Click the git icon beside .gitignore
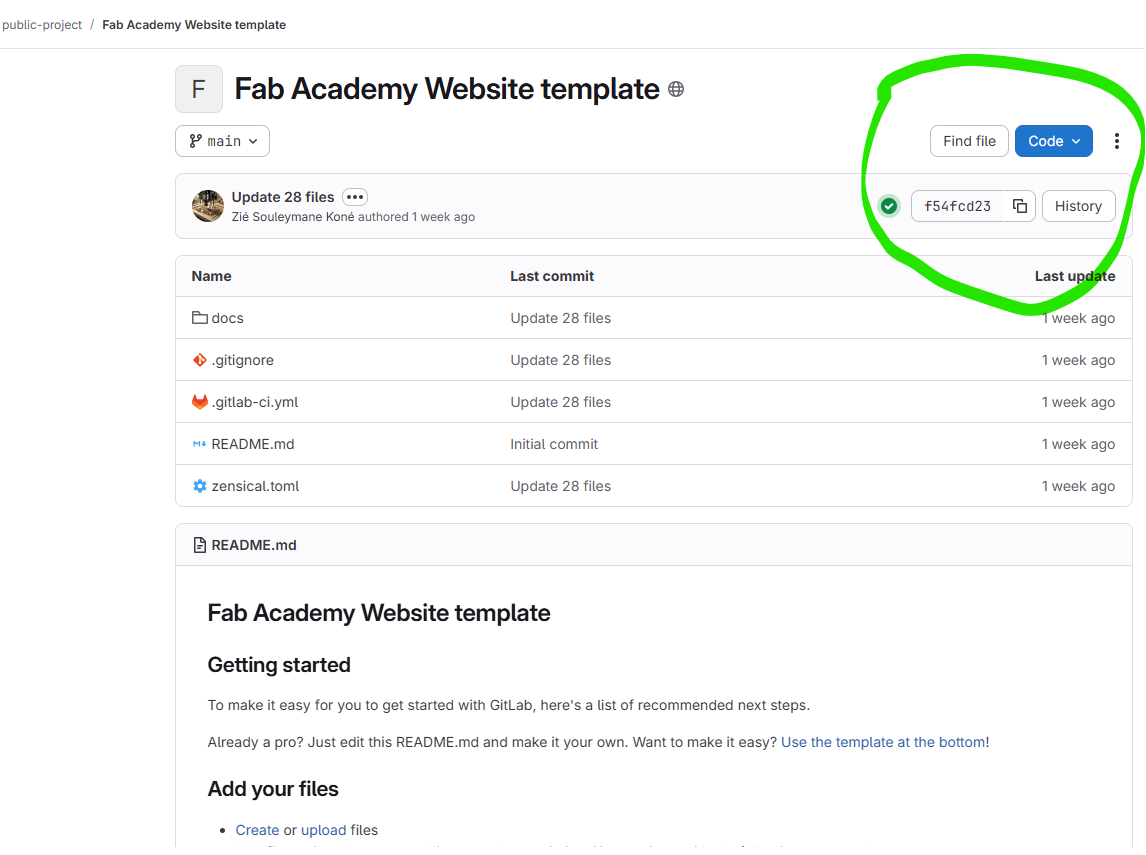The height and width of the screenshot is (855, 1146). 200,360
